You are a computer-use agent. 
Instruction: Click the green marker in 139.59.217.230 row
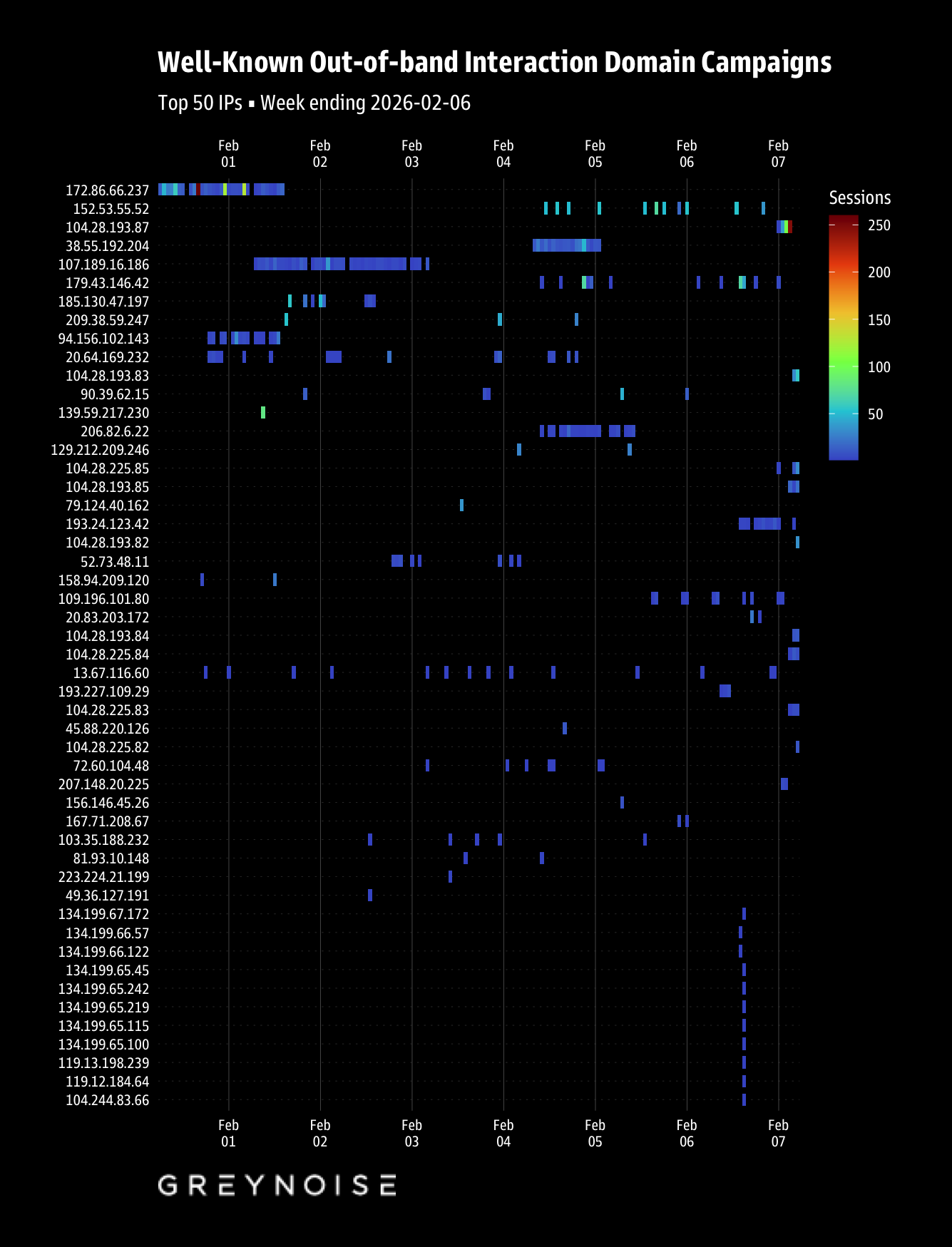tap(263, 412)
